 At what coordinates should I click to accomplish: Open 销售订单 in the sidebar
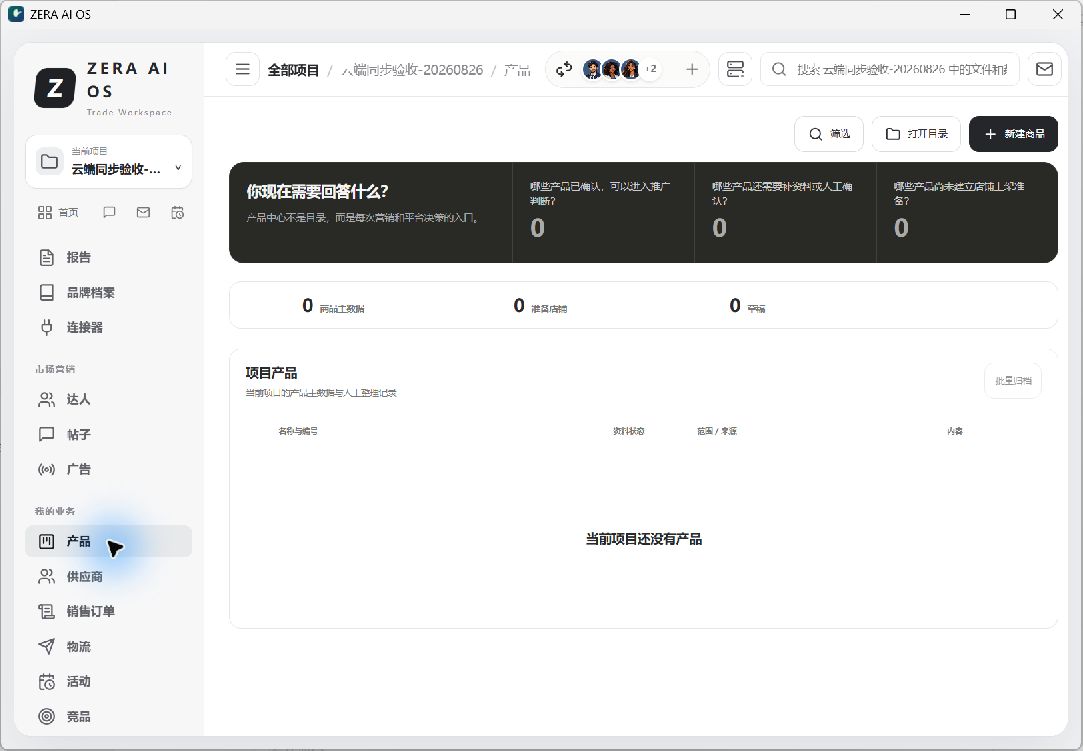pos(108,611)
